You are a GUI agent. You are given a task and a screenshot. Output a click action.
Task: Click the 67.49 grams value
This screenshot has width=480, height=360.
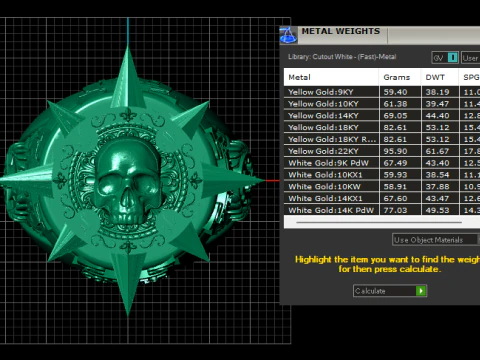[395, 163]
